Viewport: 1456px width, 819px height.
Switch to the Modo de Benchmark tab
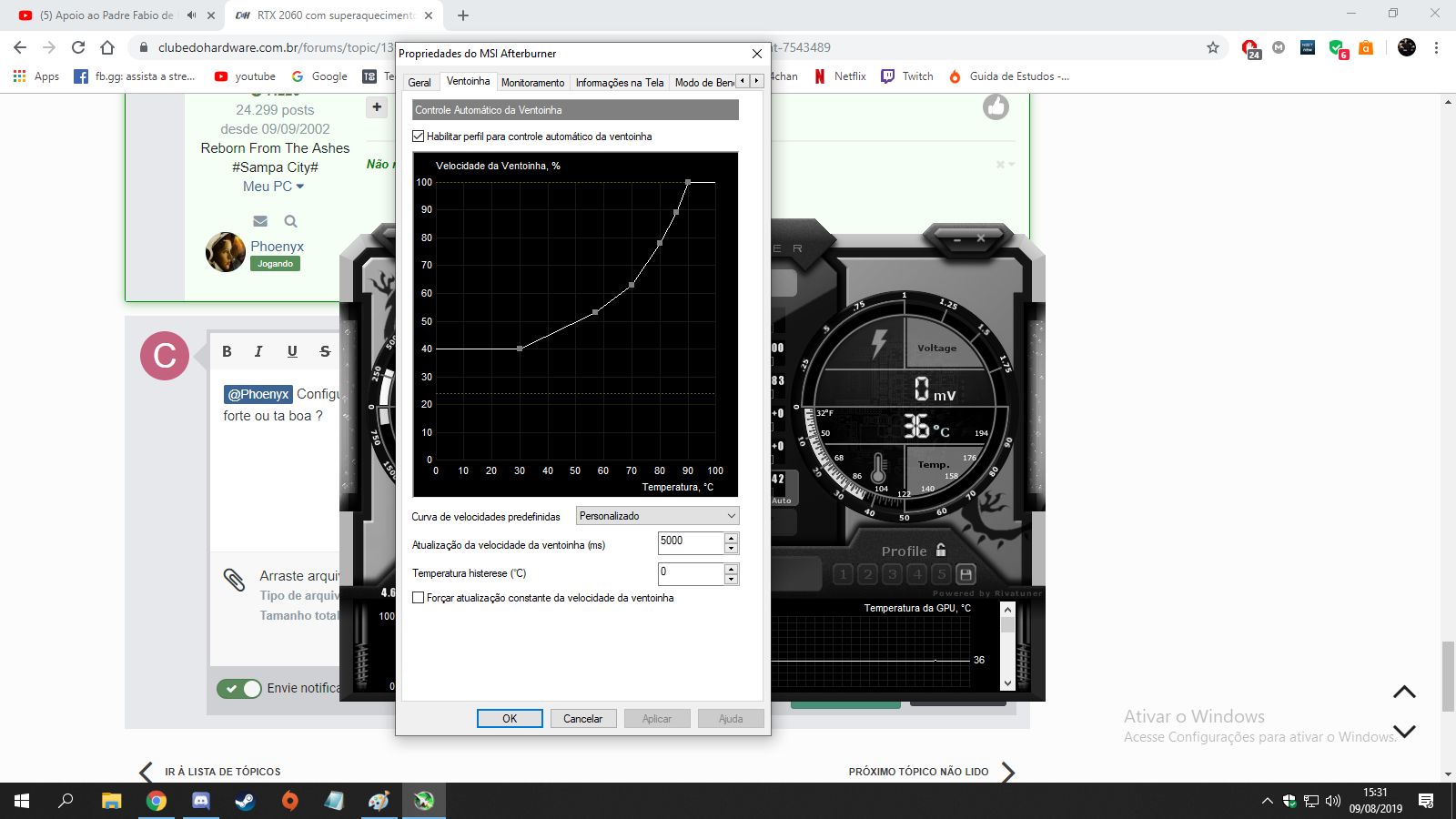pyautogui.click(x=703, y=83)
